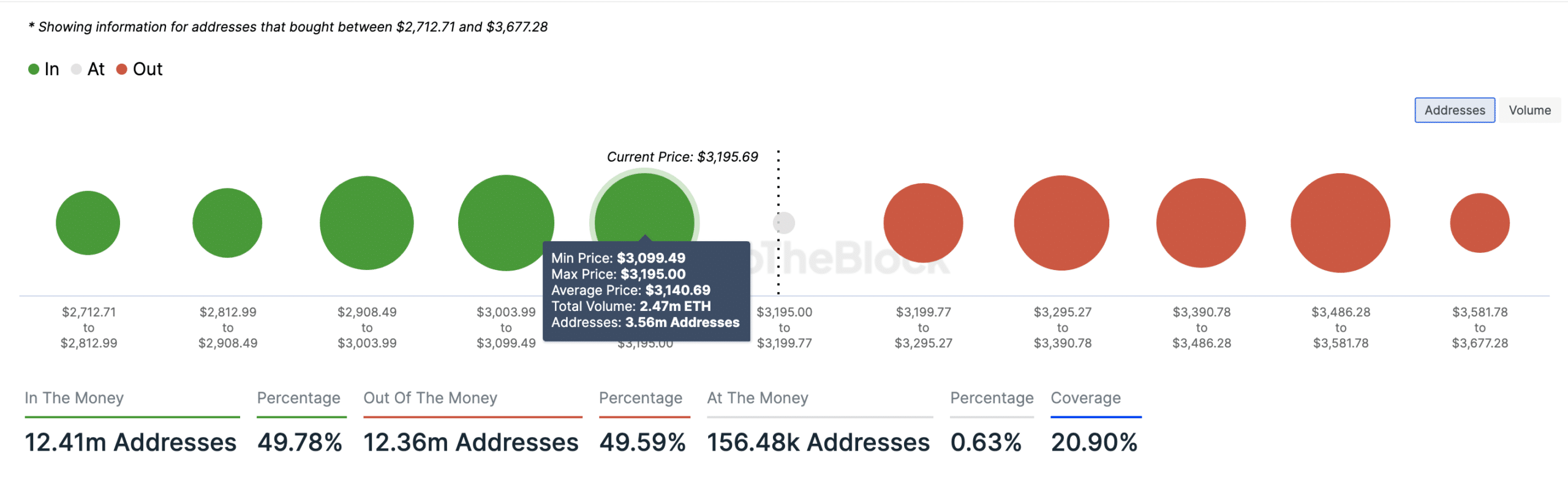Select red bubble for $3,295.27 to $3,390.78
The width and height of the screenshot is (1568, 483).
coord(1061,223)
